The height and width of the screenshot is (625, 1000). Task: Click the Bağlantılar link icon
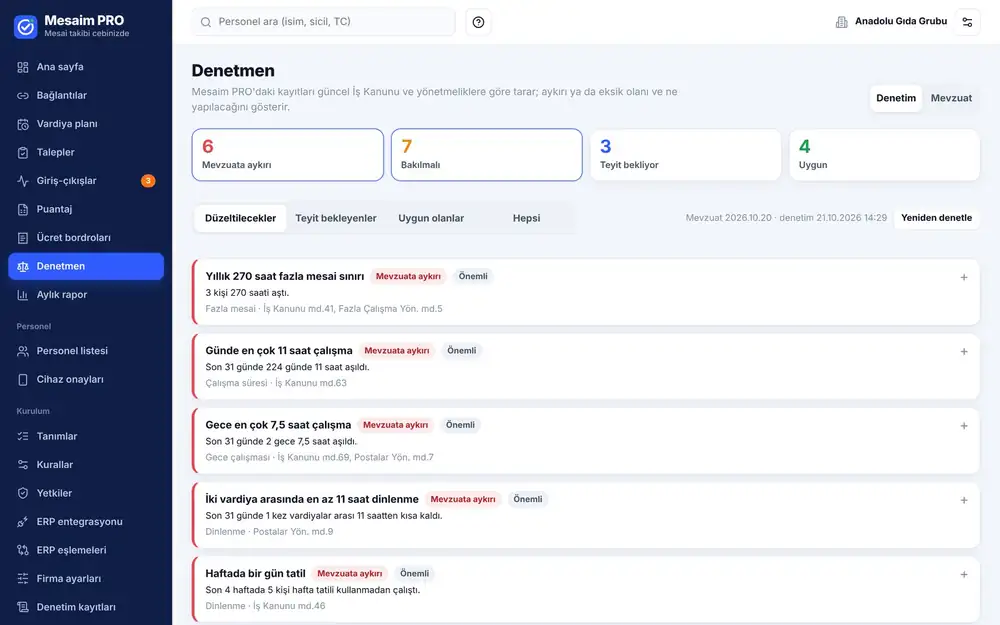pos(23,96)
